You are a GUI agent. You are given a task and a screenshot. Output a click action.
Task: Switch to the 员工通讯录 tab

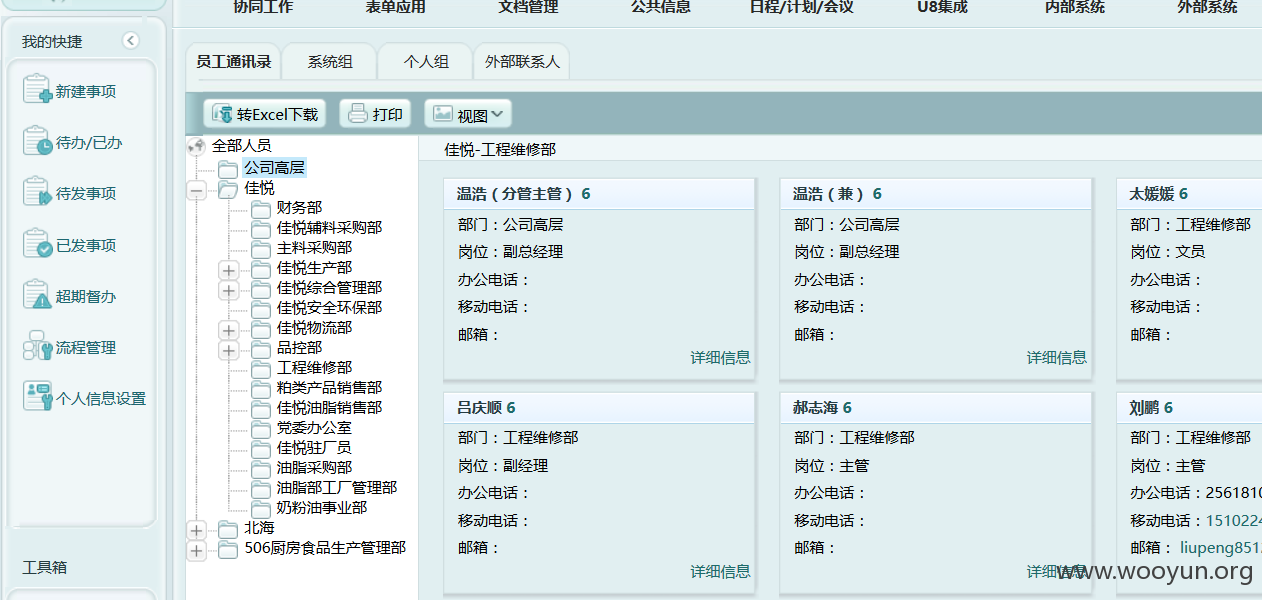pyautogui.click(x=234, y=62)
